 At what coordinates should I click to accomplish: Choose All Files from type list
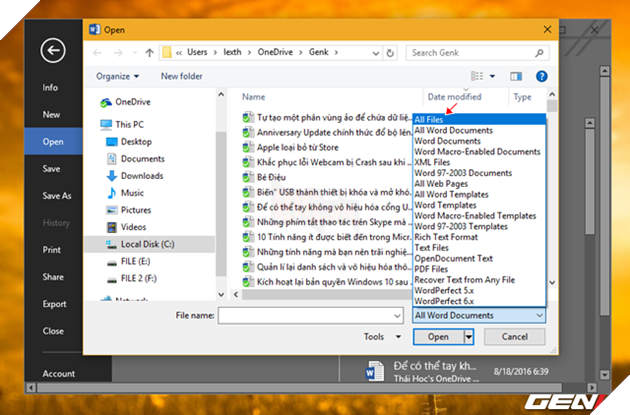click(x=433, y=120)
